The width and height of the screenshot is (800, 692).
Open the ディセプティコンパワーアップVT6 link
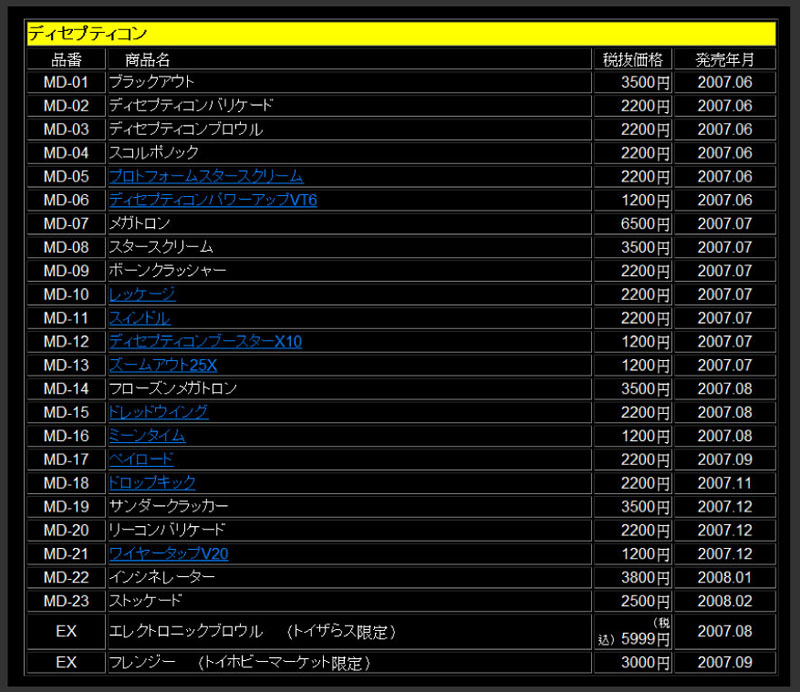tap(213, 200)
